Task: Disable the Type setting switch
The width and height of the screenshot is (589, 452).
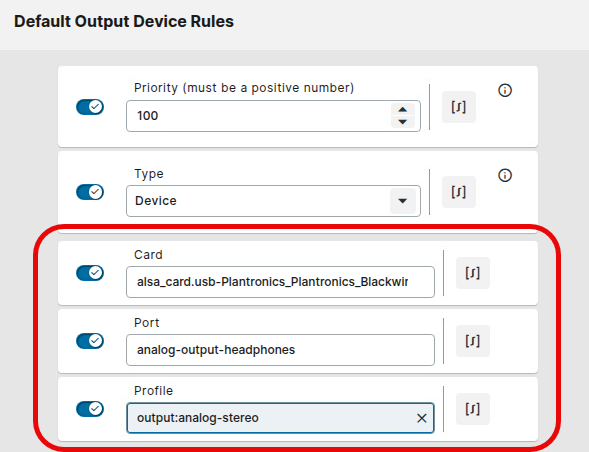Action: click(90, 192)
